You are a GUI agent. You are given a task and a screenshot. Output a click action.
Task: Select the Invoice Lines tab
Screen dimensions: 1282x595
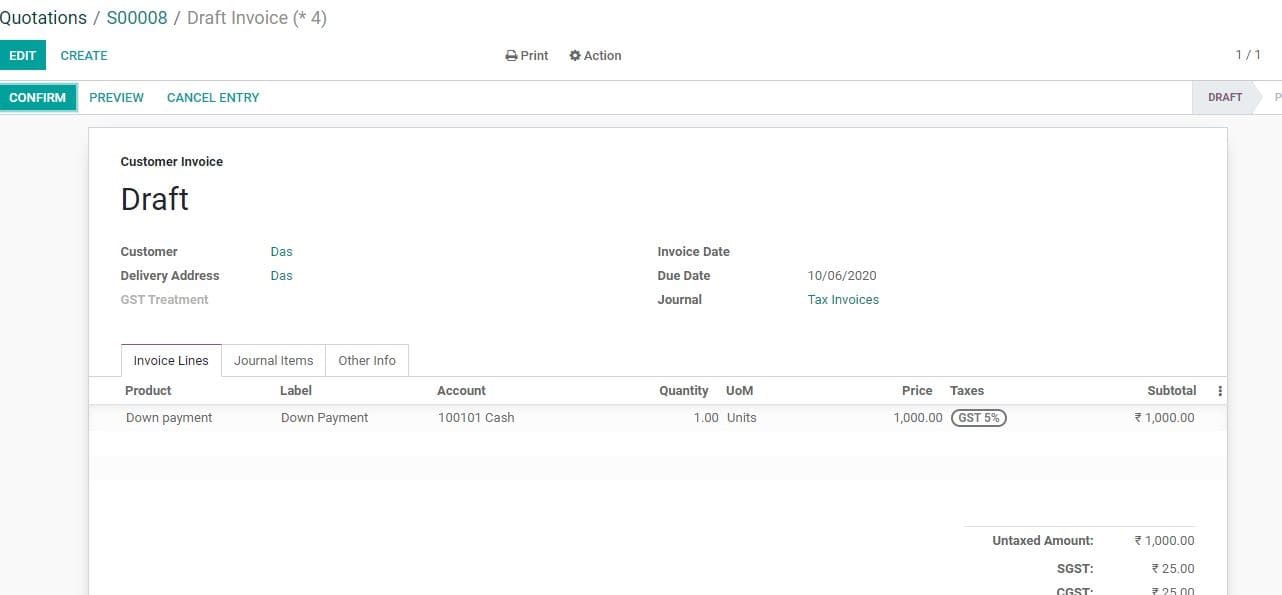pos(170,360)
